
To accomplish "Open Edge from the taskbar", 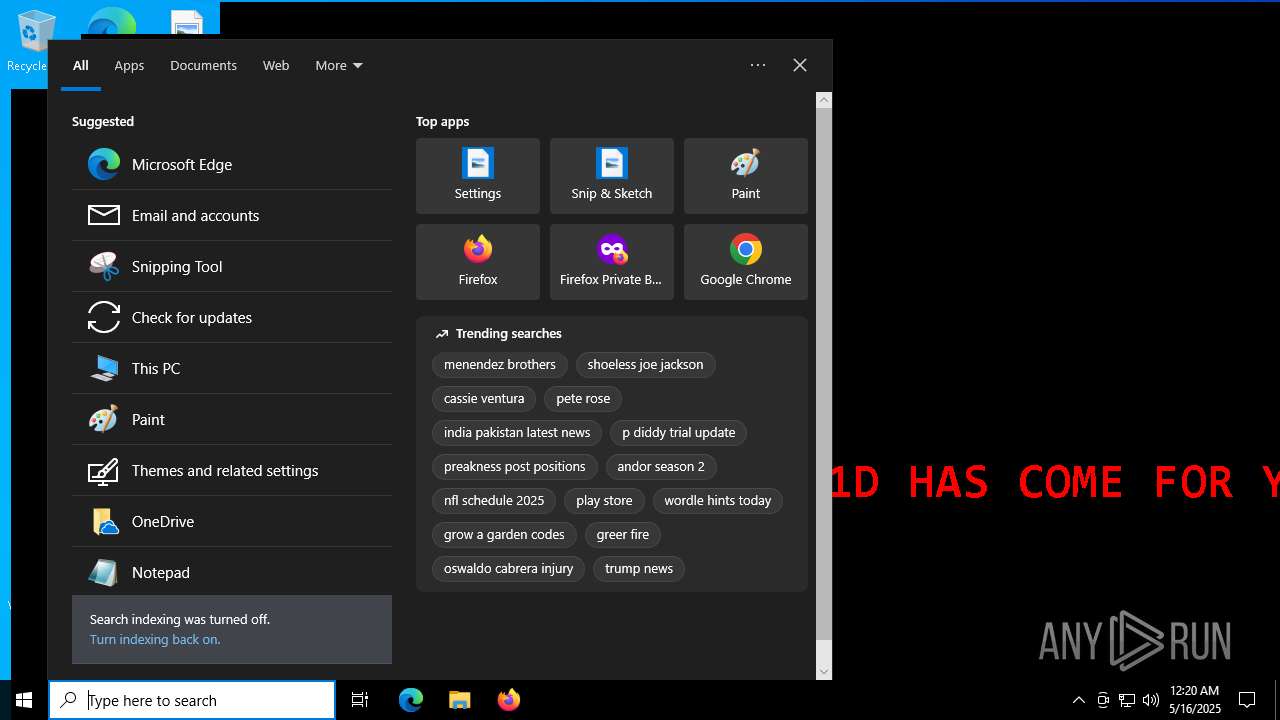I will (x=411, y=700).
